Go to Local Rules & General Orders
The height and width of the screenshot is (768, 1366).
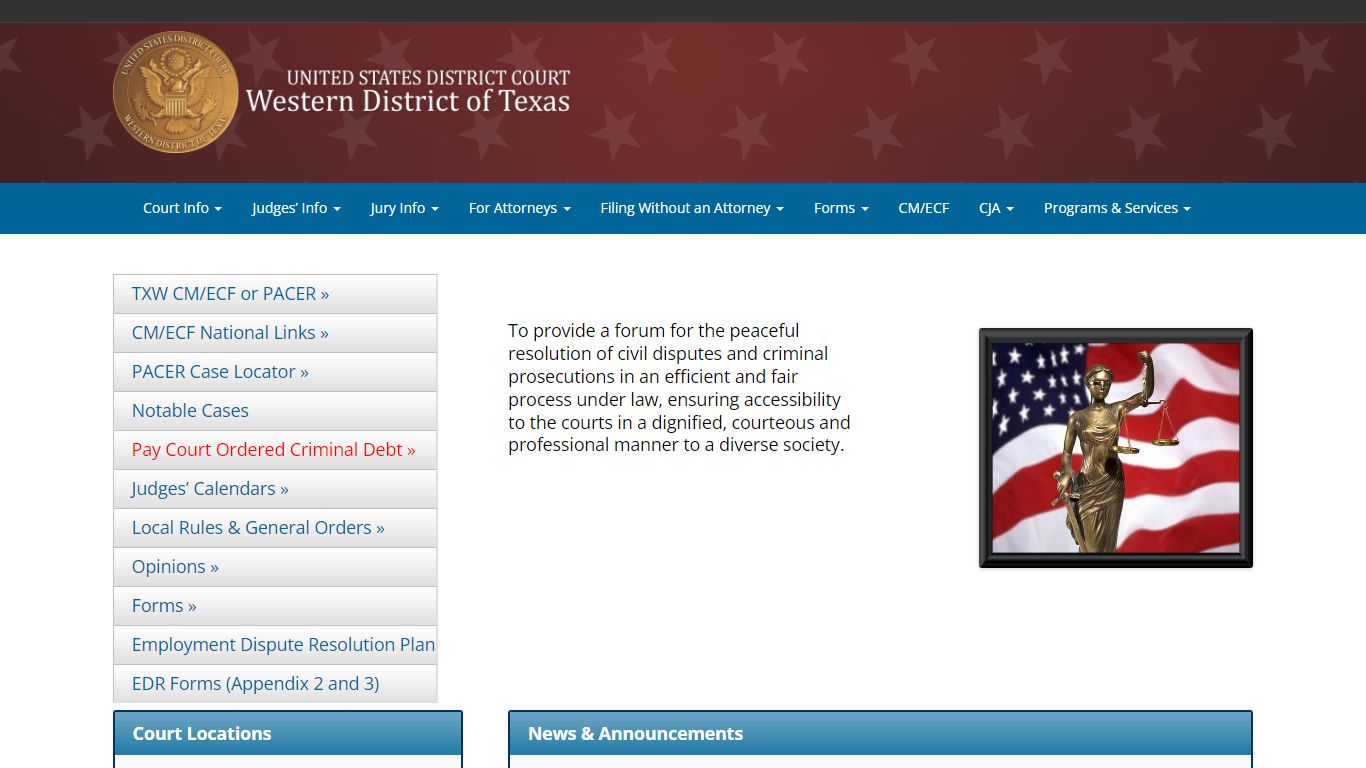coord(275,528)
